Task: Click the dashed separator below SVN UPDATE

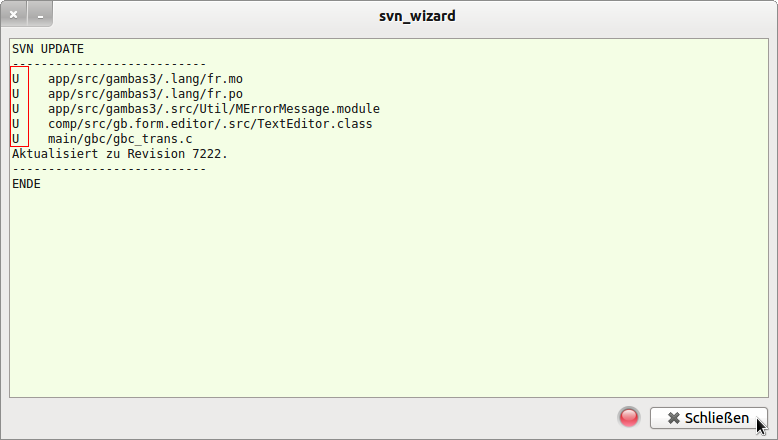Action: tap(108, 63)
